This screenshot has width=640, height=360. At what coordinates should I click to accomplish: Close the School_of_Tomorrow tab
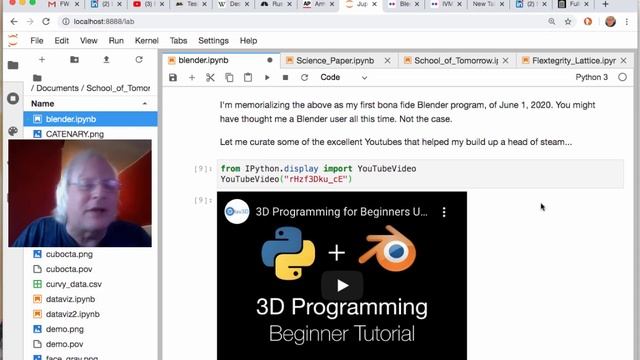coord(505,60)
